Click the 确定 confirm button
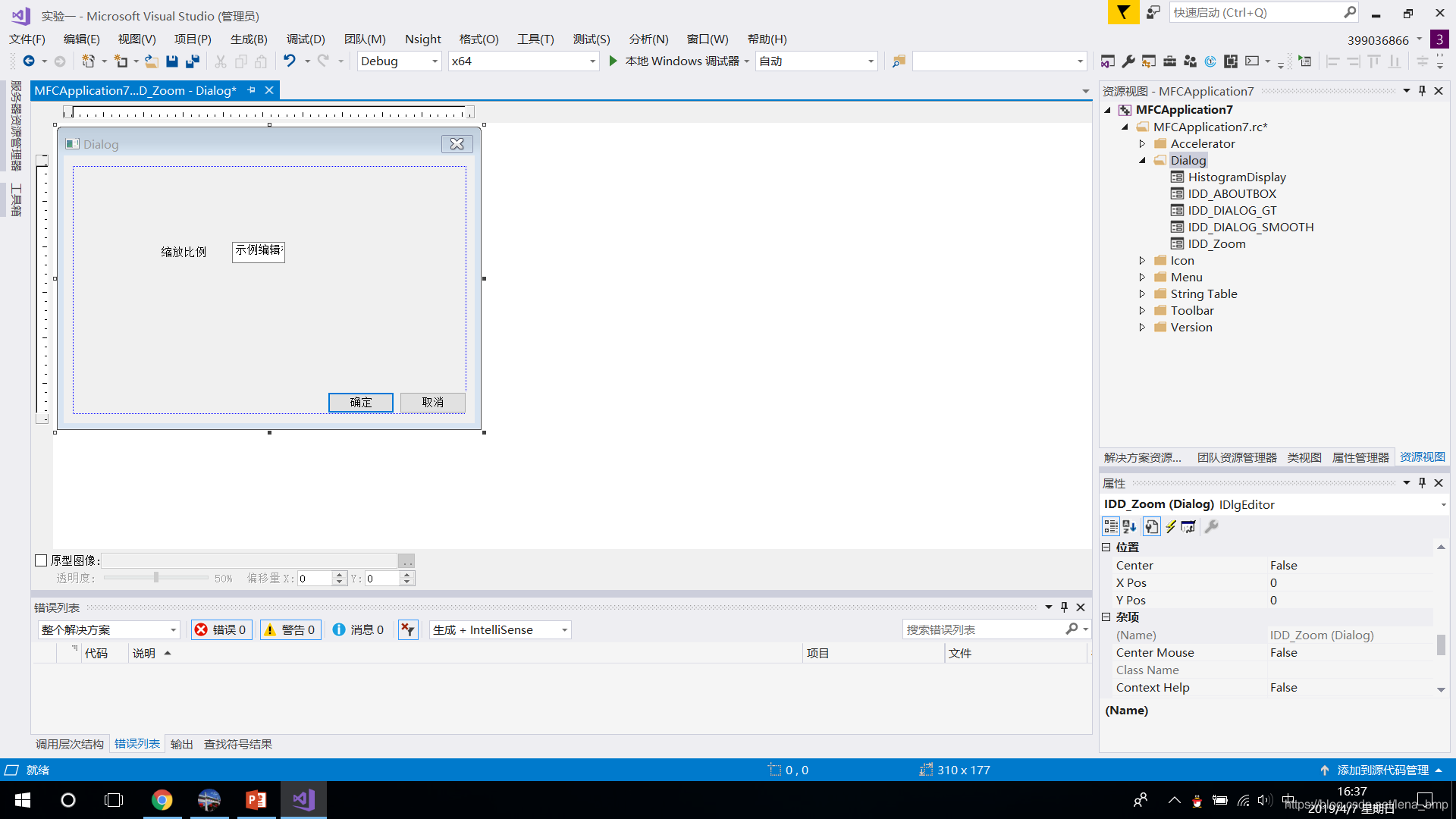Screen dimensions: 1456x819 [x=361, y=402]
